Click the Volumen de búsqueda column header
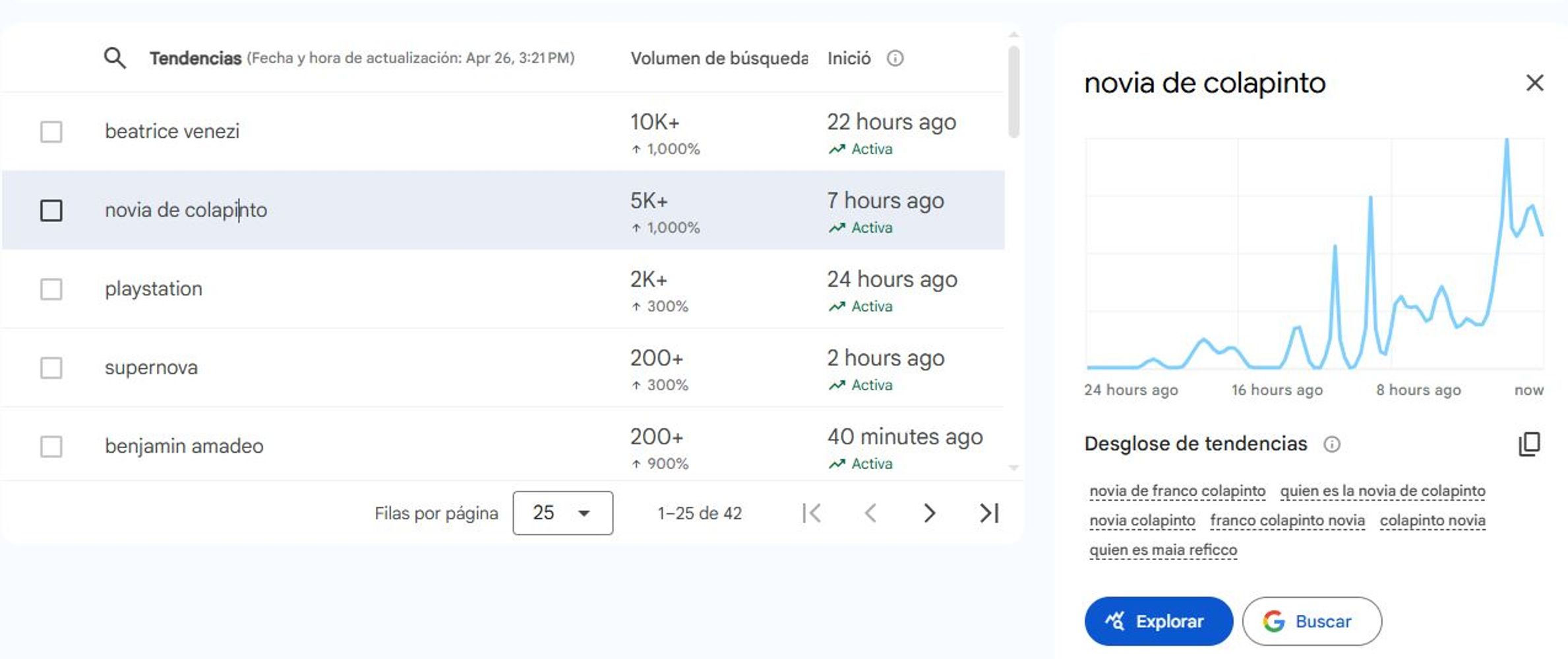The height and width of the screenshot is (659, 1568). coord(719,59)
